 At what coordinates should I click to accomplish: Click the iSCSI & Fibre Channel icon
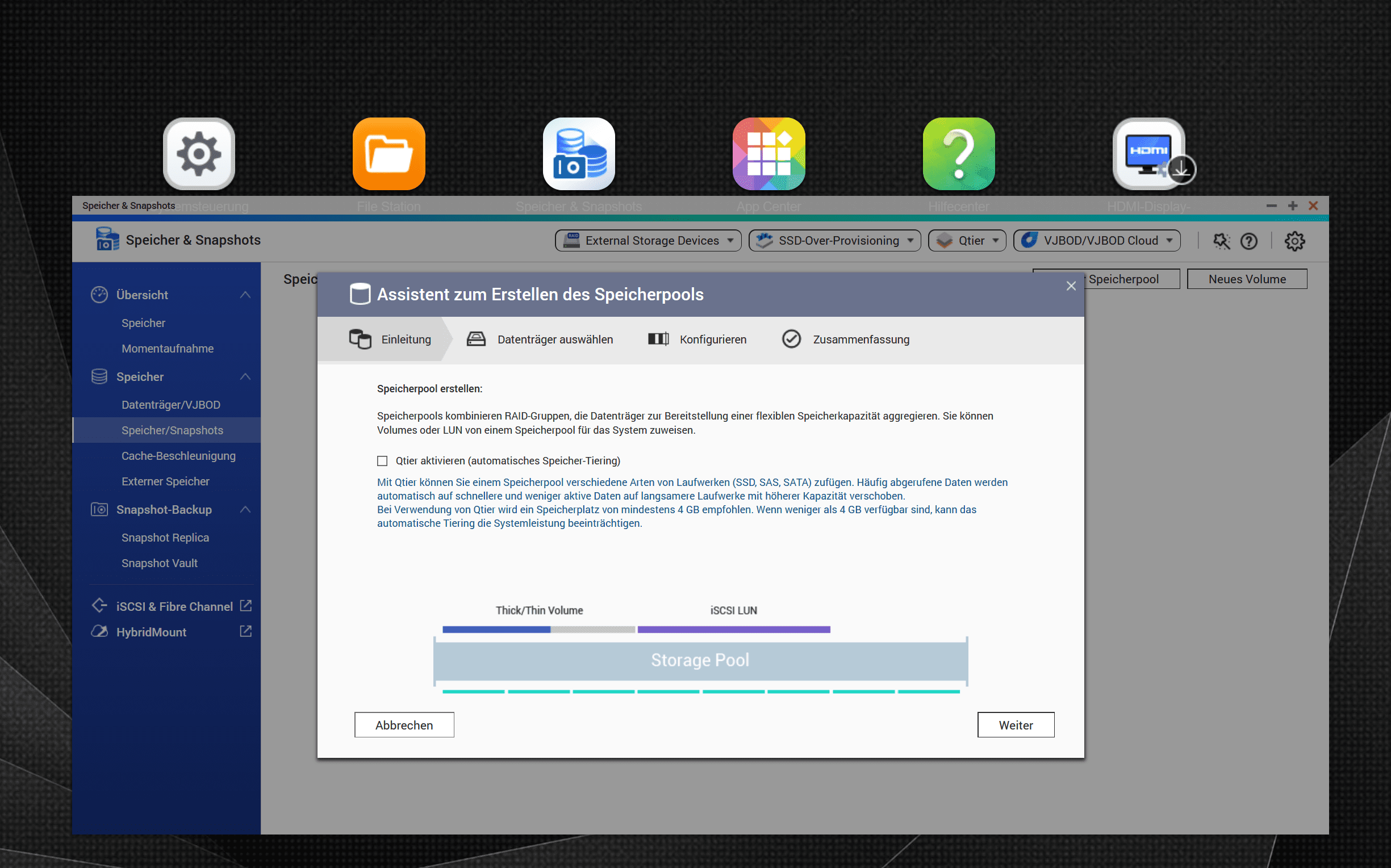(99, 606)
